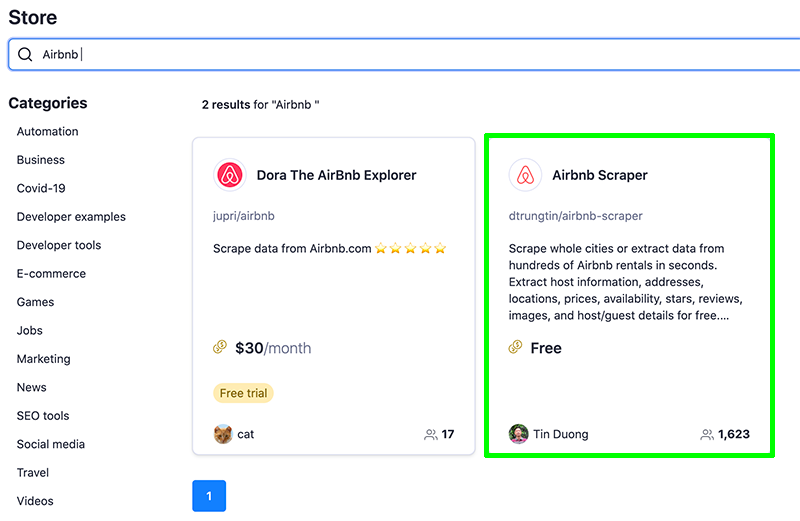Click coin icon beside Free
This screenshot has height=521, width=800.
[x=515, y=347]
